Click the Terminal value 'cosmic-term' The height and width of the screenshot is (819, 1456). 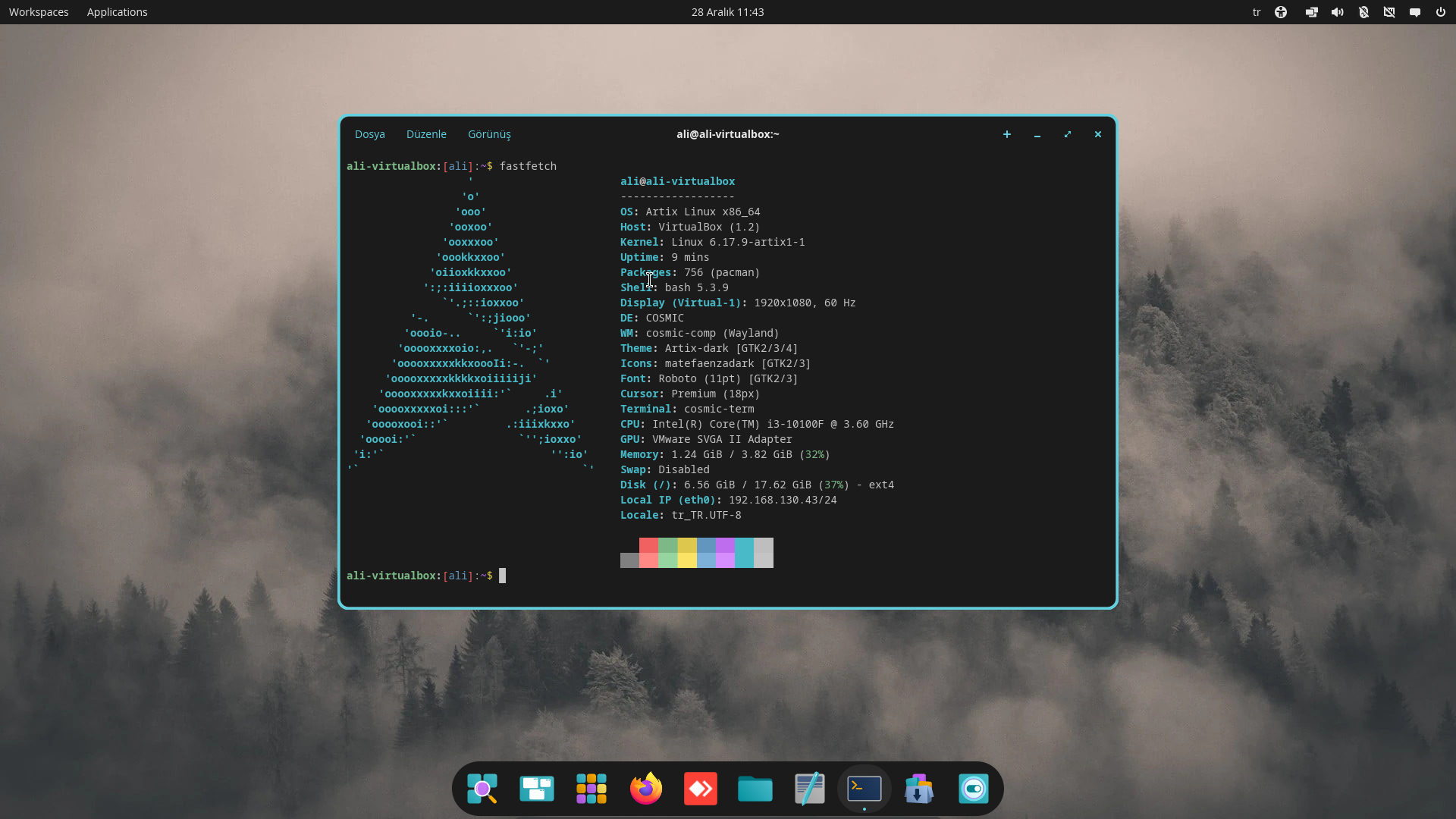point(719,409)
